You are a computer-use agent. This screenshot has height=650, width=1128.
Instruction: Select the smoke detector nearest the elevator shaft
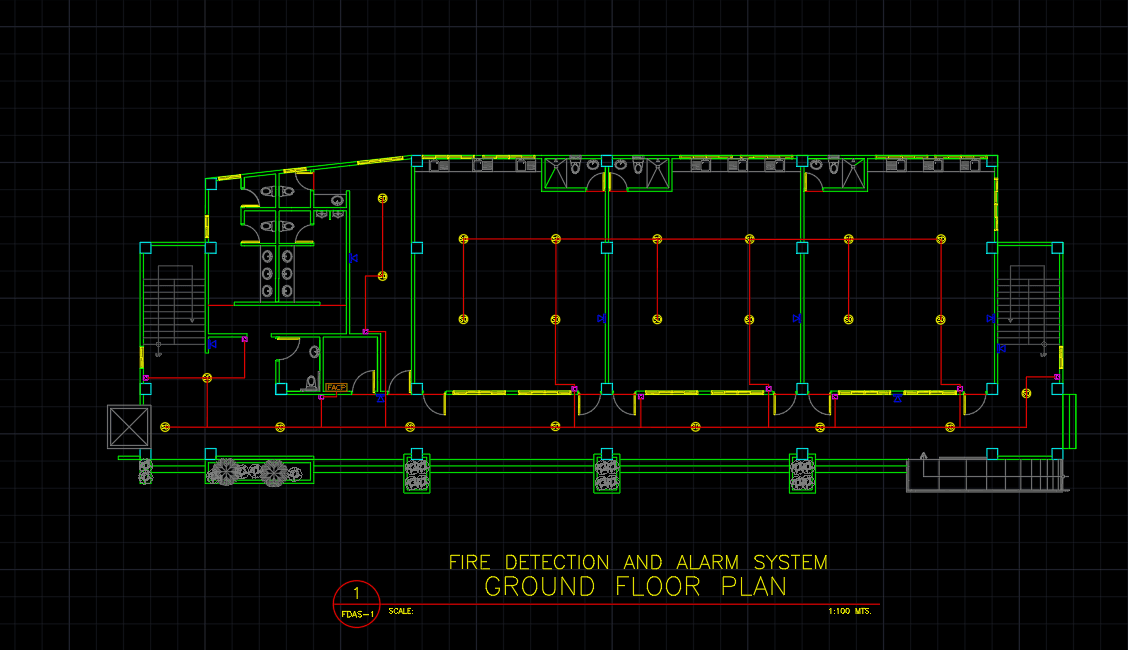pos(165,427)
